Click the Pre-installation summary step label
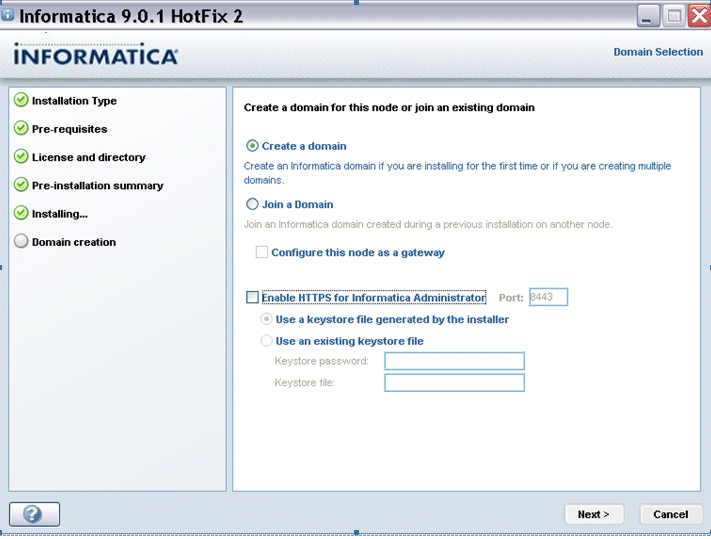 click(97, 186)
